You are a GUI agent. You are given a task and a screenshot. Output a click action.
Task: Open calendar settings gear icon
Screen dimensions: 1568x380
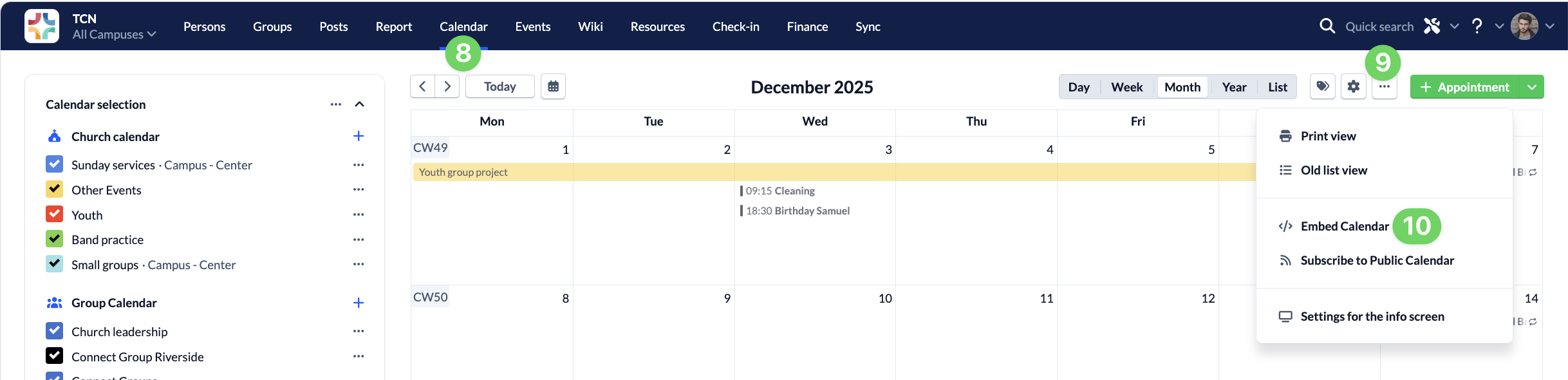(x=1353, y=86)
